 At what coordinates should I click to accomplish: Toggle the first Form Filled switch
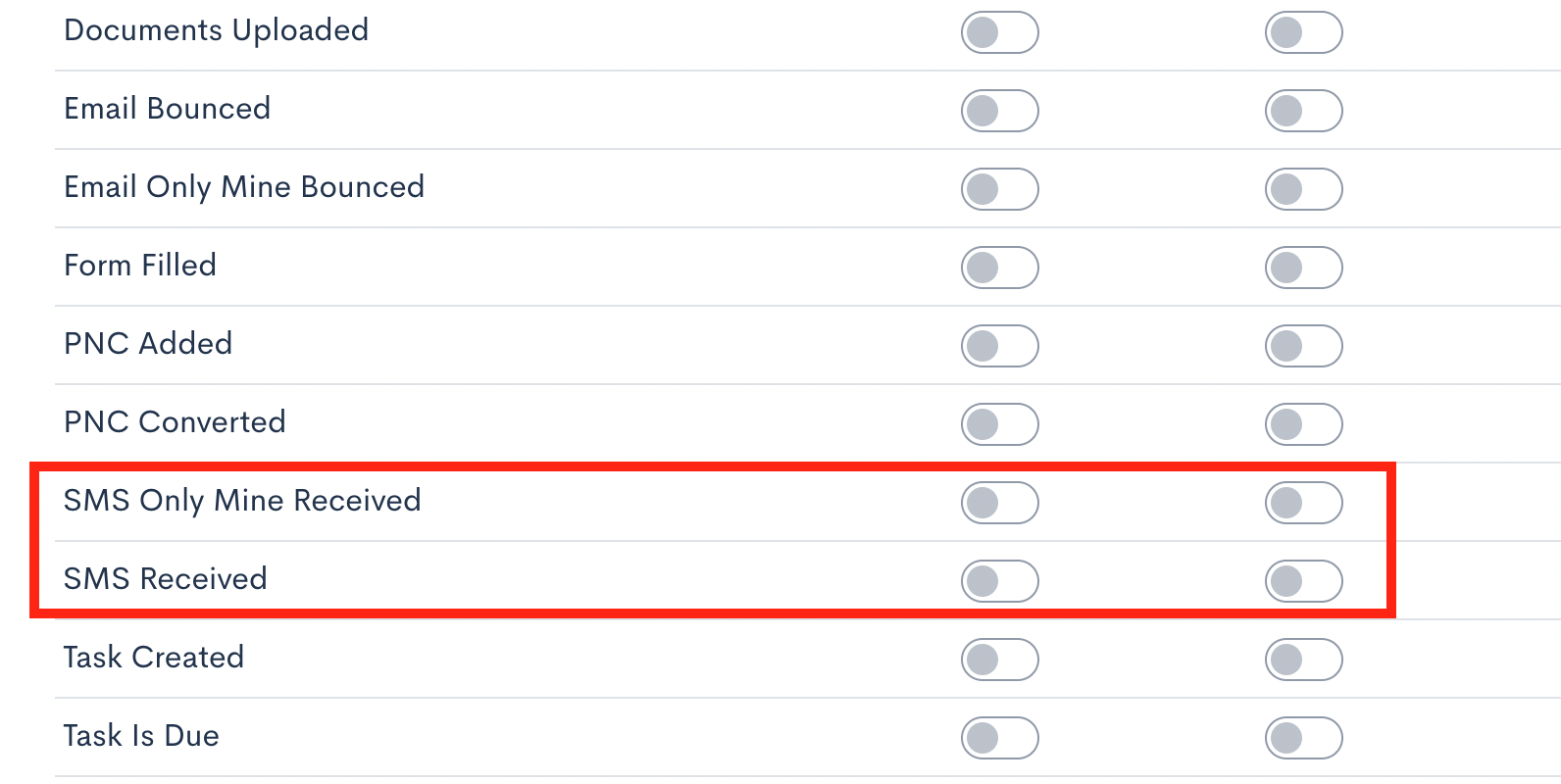999,268
